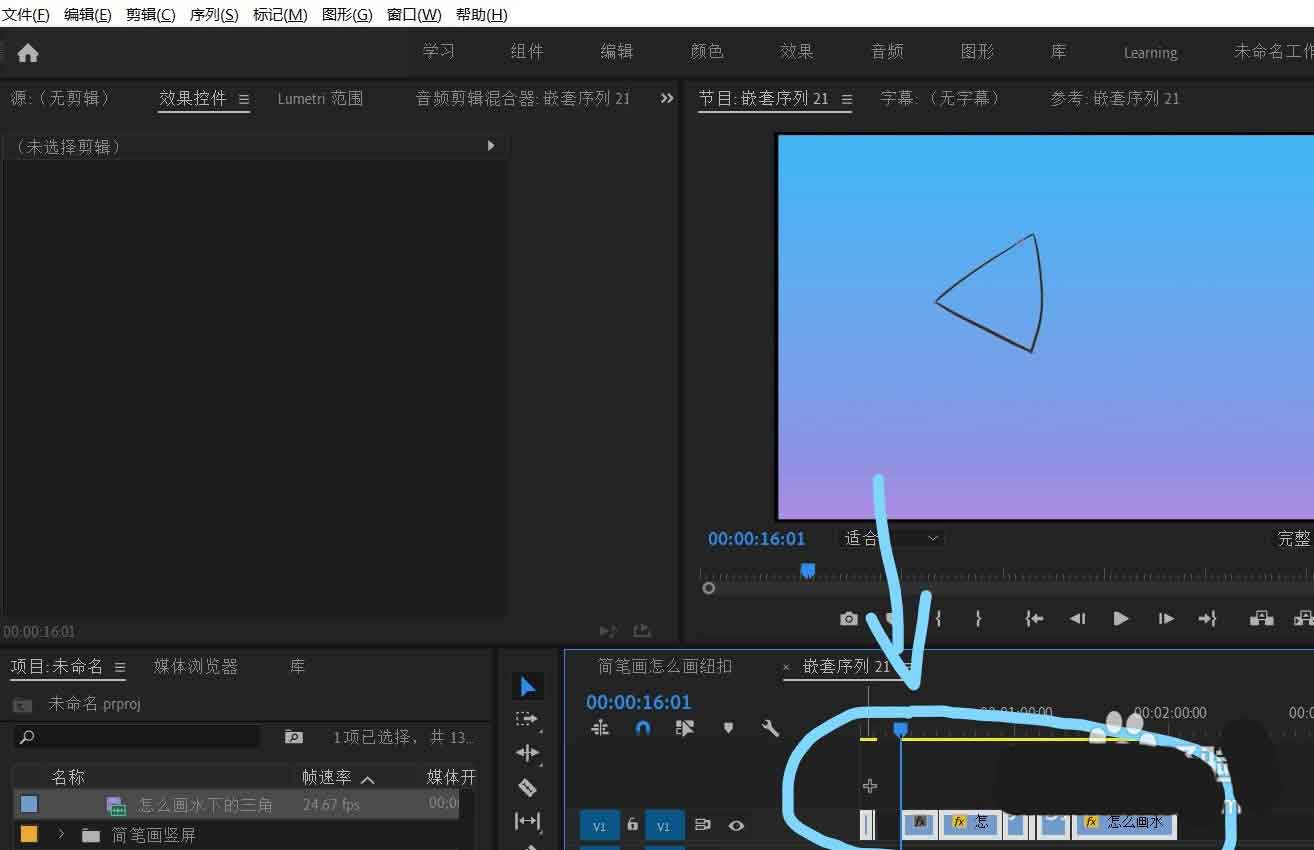Open the 节目 panel menu icon

click(x=847, y=99)
